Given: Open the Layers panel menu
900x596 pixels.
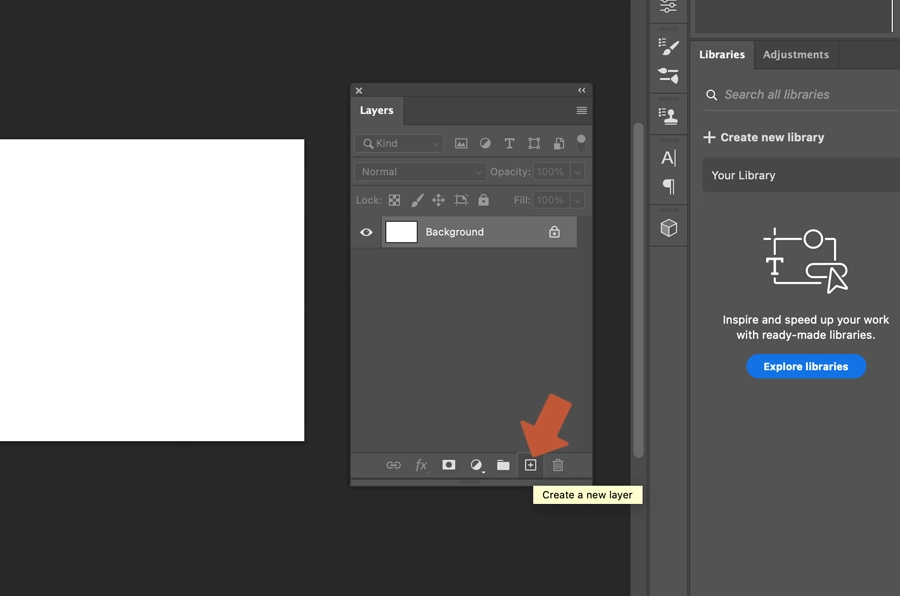Looking at the screenshot, I should 582,110.
